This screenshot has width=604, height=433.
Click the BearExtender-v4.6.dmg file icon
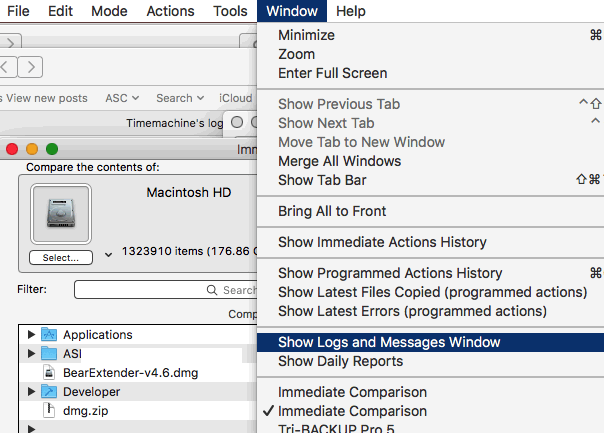tap(50, 373)
